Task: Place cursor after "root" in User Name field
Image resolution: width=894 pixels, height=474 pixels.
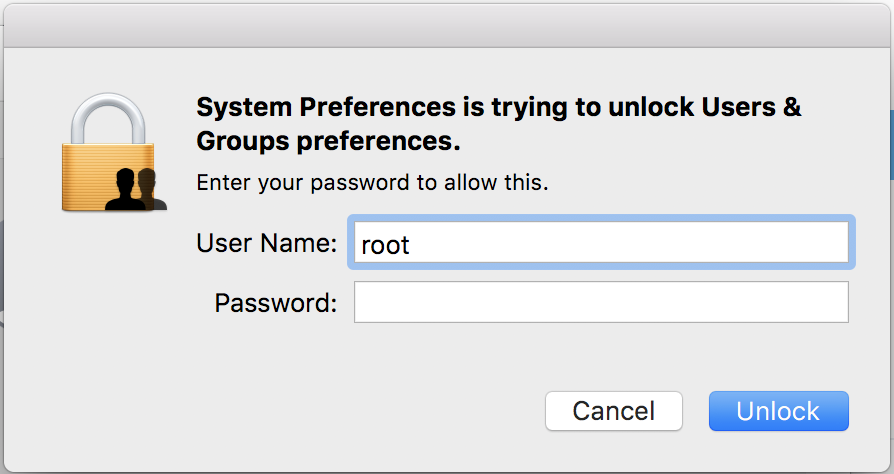Action: (412, 244)
